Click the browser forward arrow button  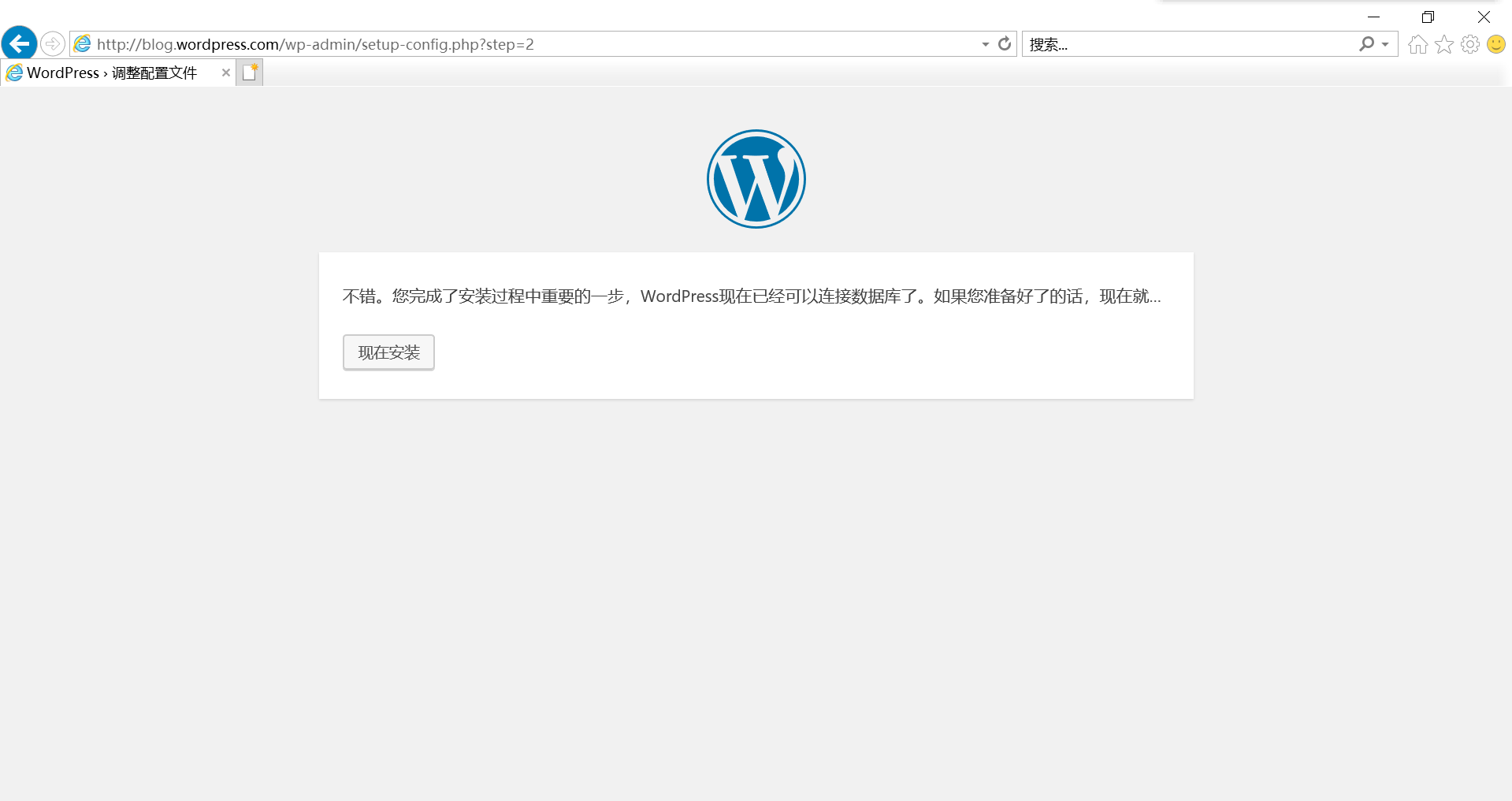[53, 43]
